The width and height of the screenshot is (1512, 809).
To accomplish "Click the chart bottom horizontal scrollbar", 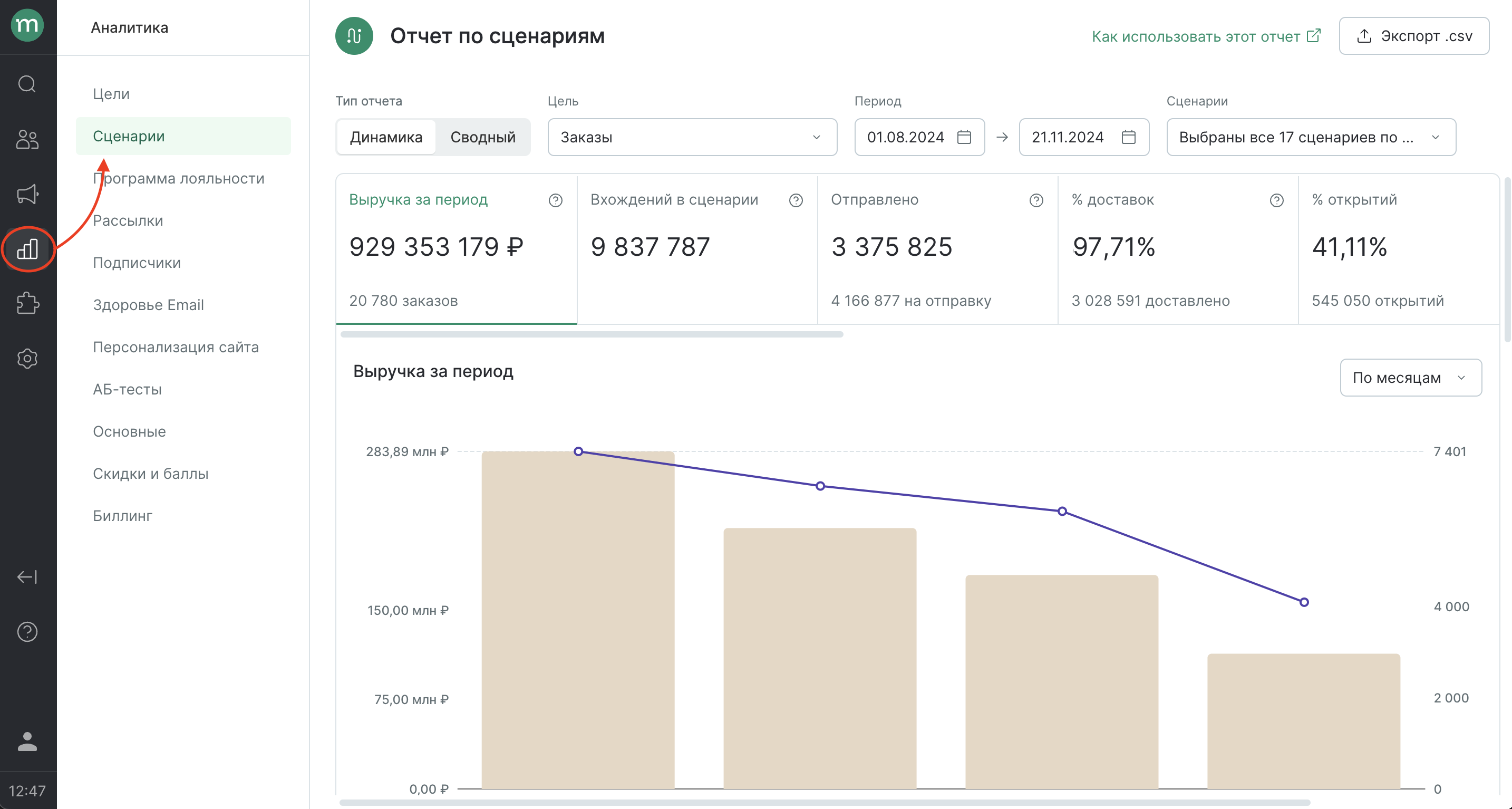I will coord(825,803).
